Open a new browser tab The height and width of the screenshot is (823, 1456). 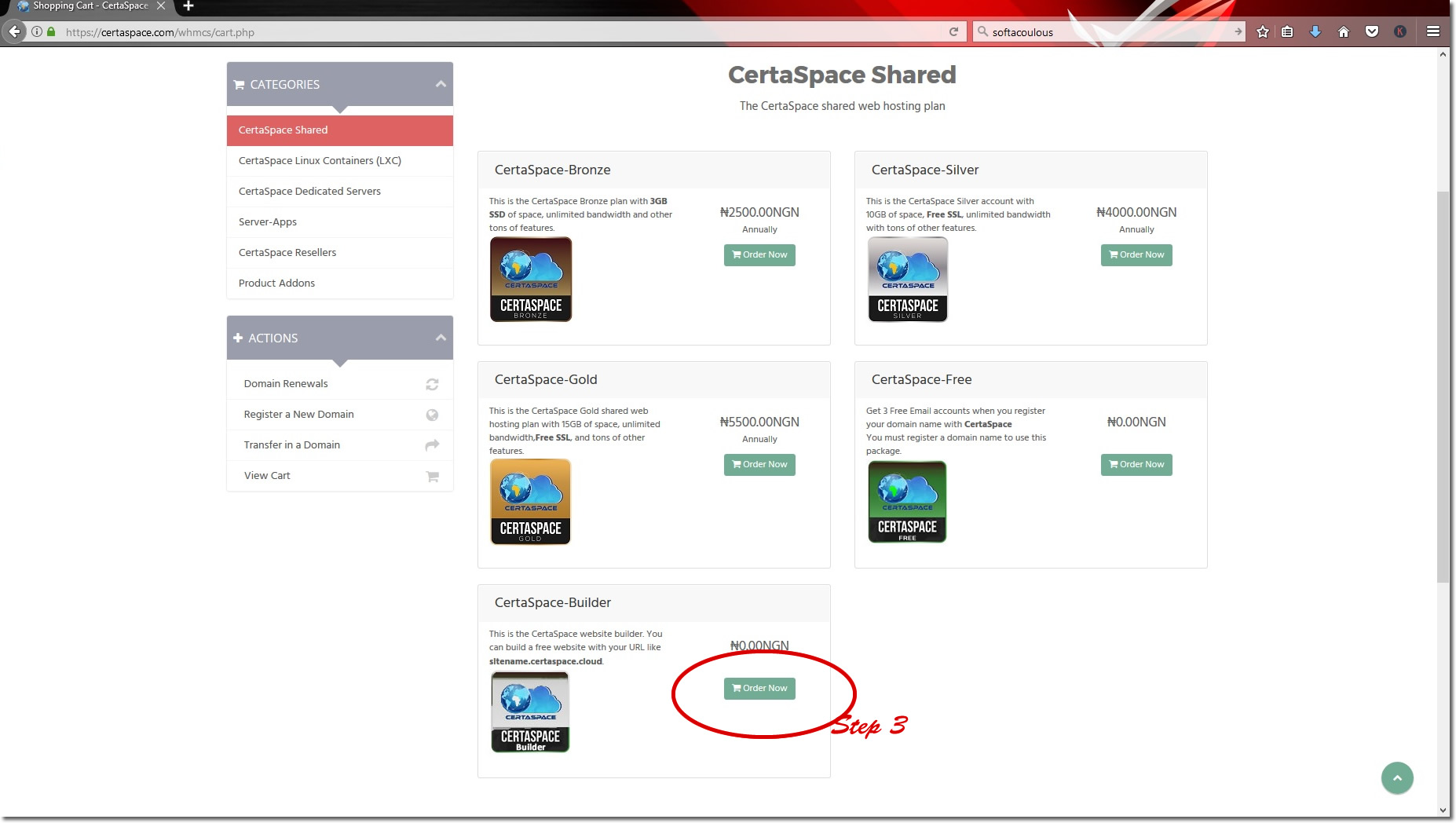[x=188, y=6]
